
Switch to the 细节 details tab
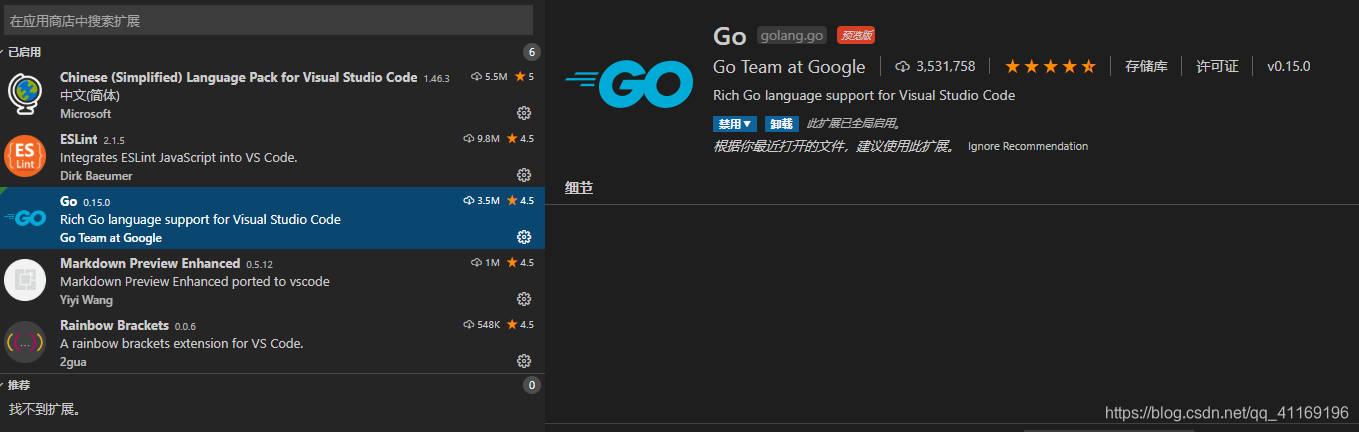[579, 187]
